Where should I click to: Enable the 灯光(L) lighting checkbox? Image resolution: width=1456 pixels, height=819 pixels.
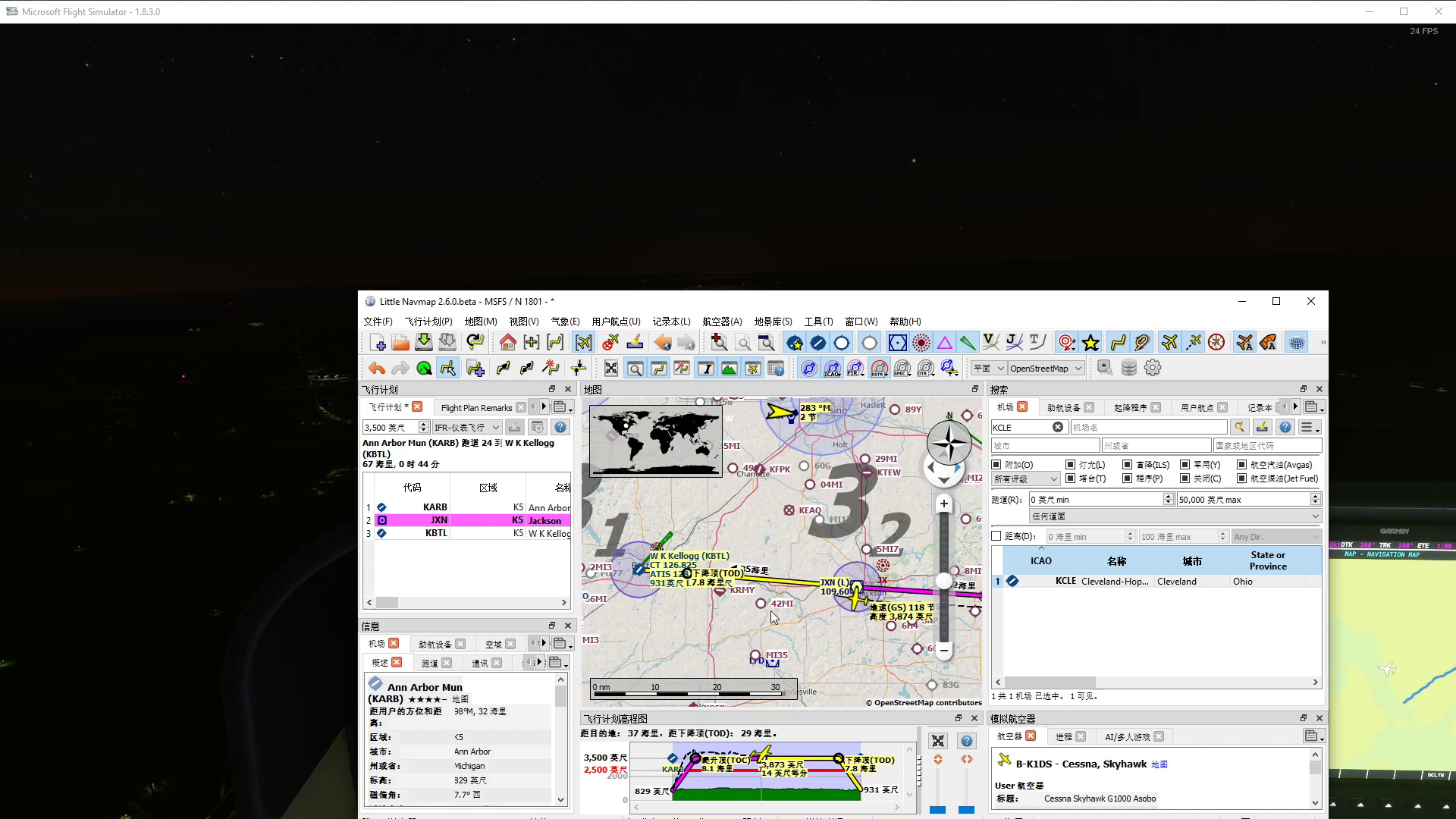pyautogui.click(x=1070, y=465)
